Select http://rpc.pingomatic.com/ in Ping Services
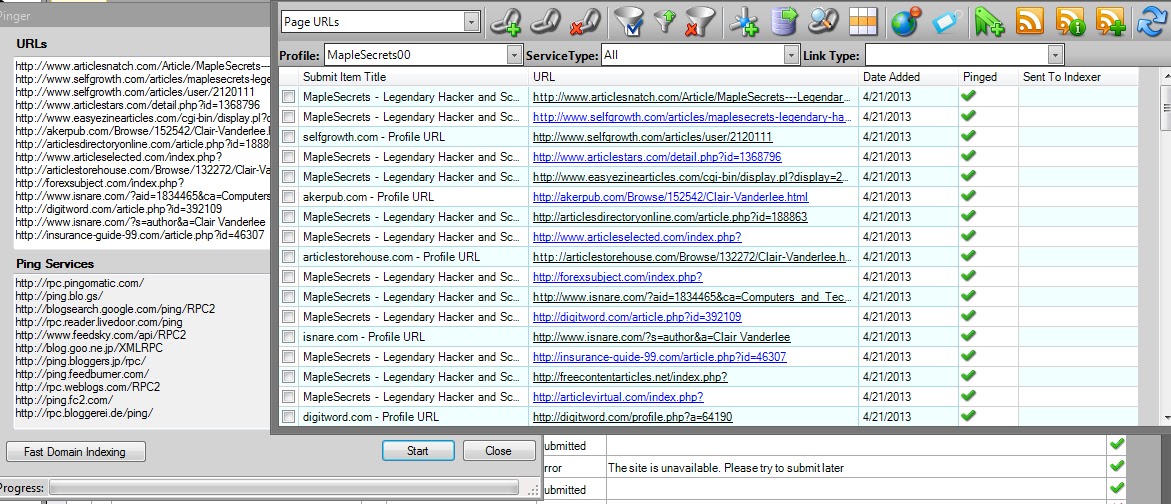This screenshot has height=504, width=1171. coord(80,283)
